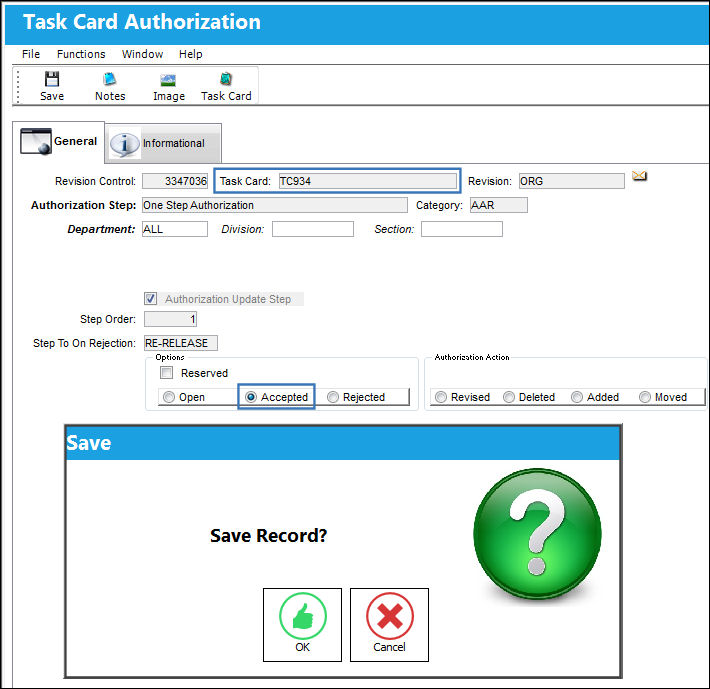Cancel the Save Record dialog
The image size is (710, 689).
389,624
